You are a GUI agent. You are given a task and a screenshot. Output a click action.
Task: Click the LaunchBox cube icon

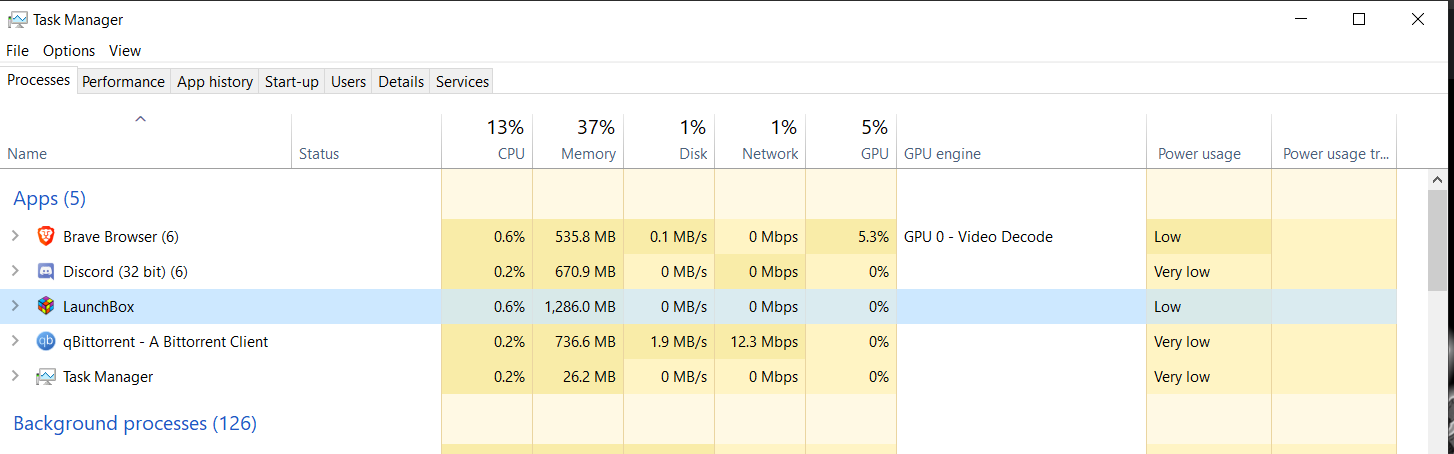pos(46,307)
